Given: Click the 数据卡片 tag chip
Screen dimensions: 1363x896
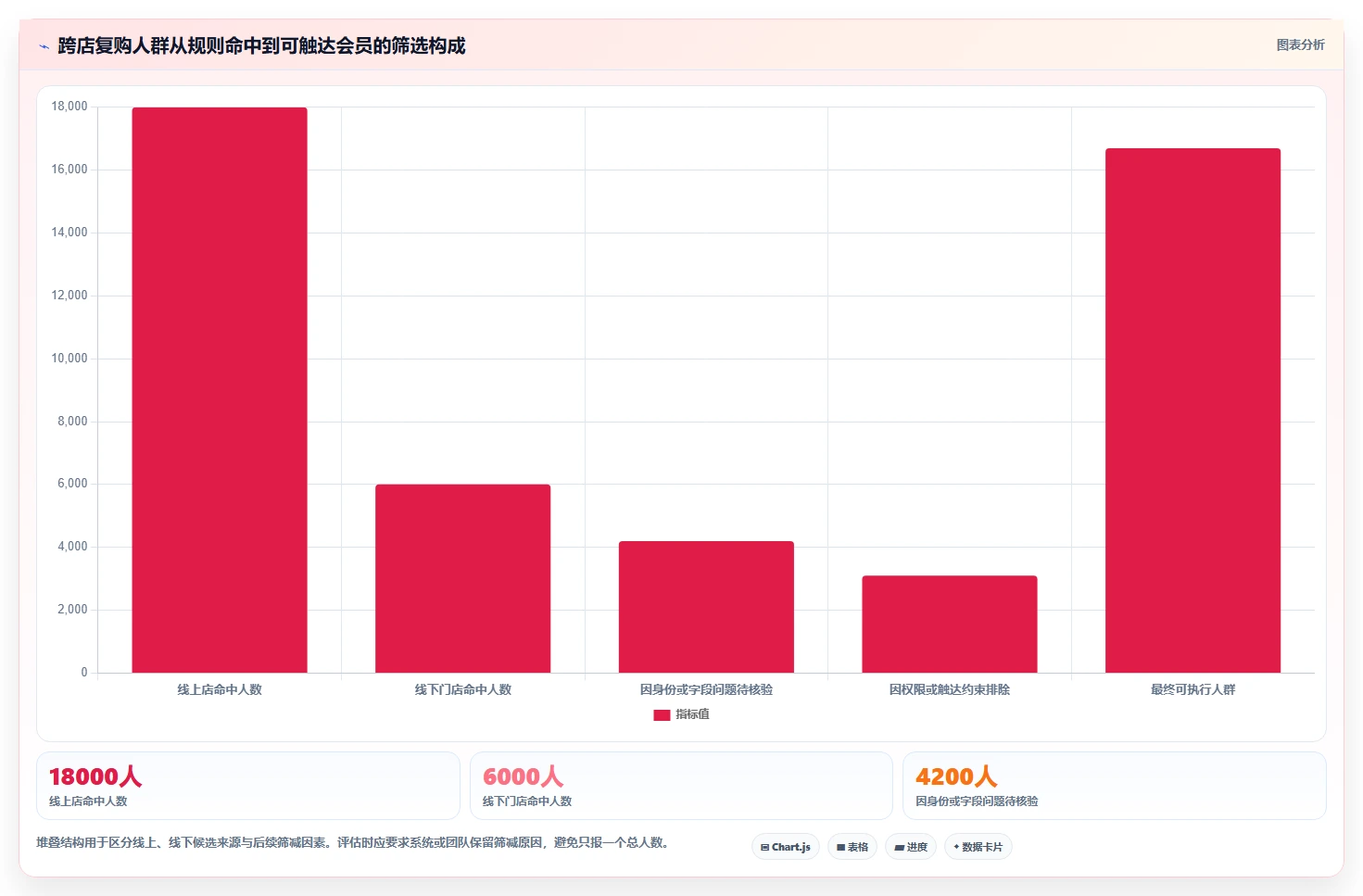Looking at the screenshot, I should point(978,847).
